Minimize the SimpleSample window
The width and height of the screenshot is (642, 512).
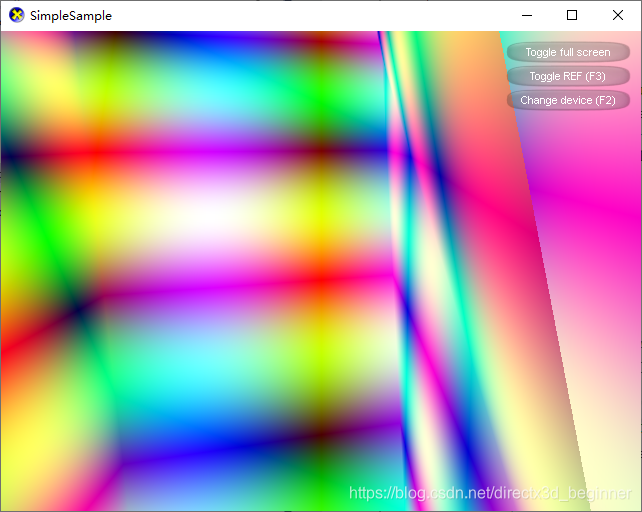(x=527, y=16)
